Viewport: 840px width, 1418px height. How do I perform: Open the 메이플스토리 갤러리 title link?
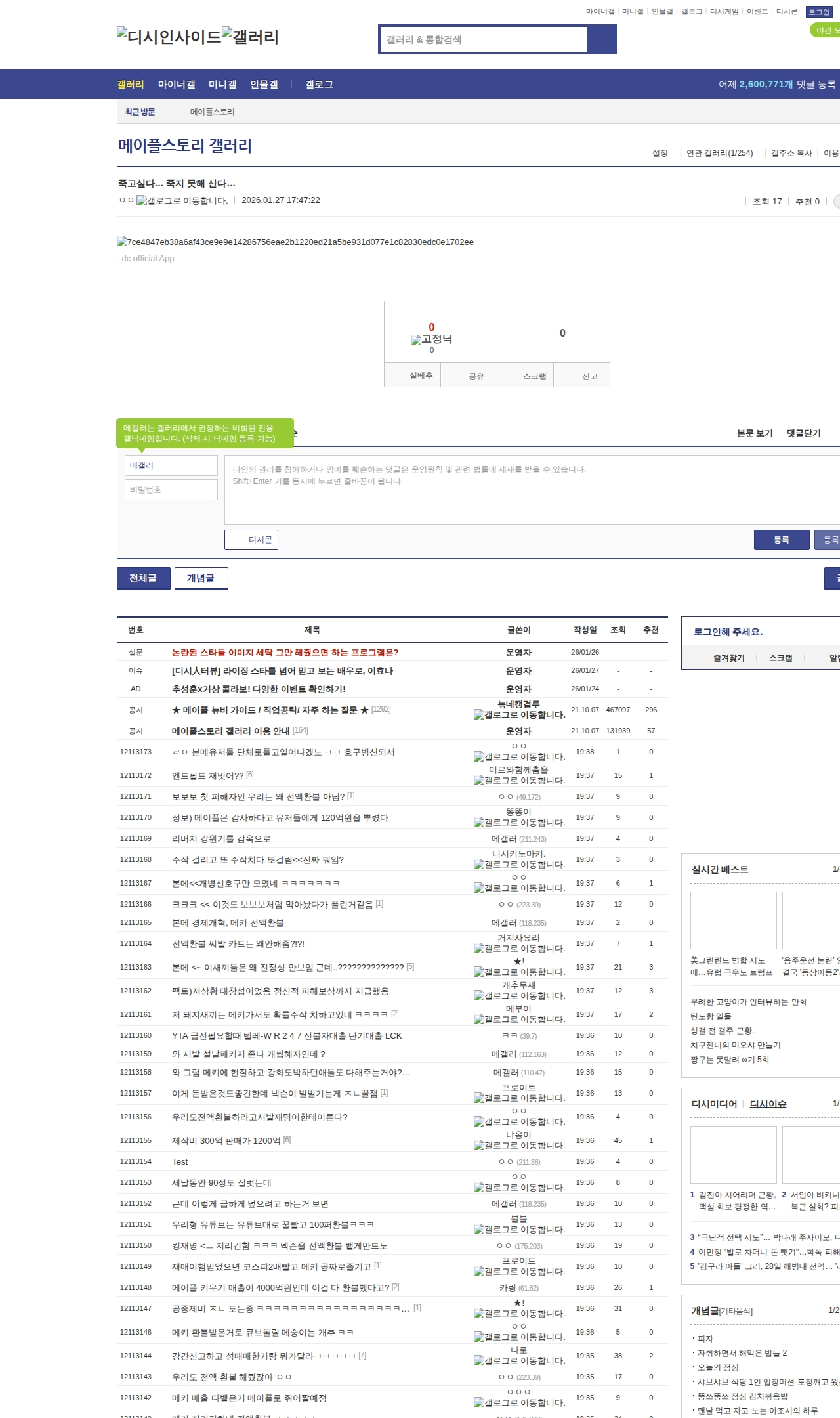click(x=185, y=146)
